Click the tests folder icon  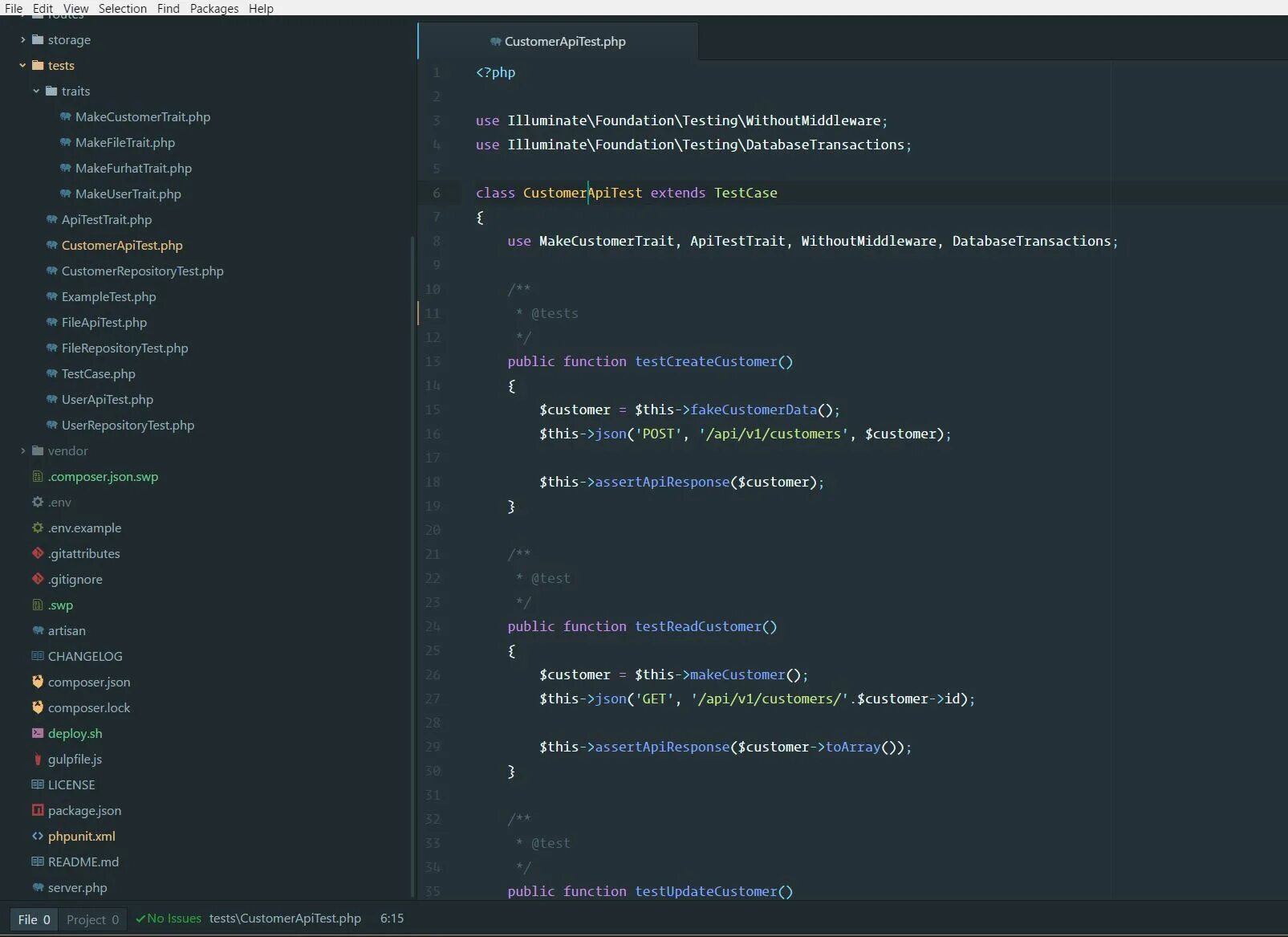[x=38, y=65]
